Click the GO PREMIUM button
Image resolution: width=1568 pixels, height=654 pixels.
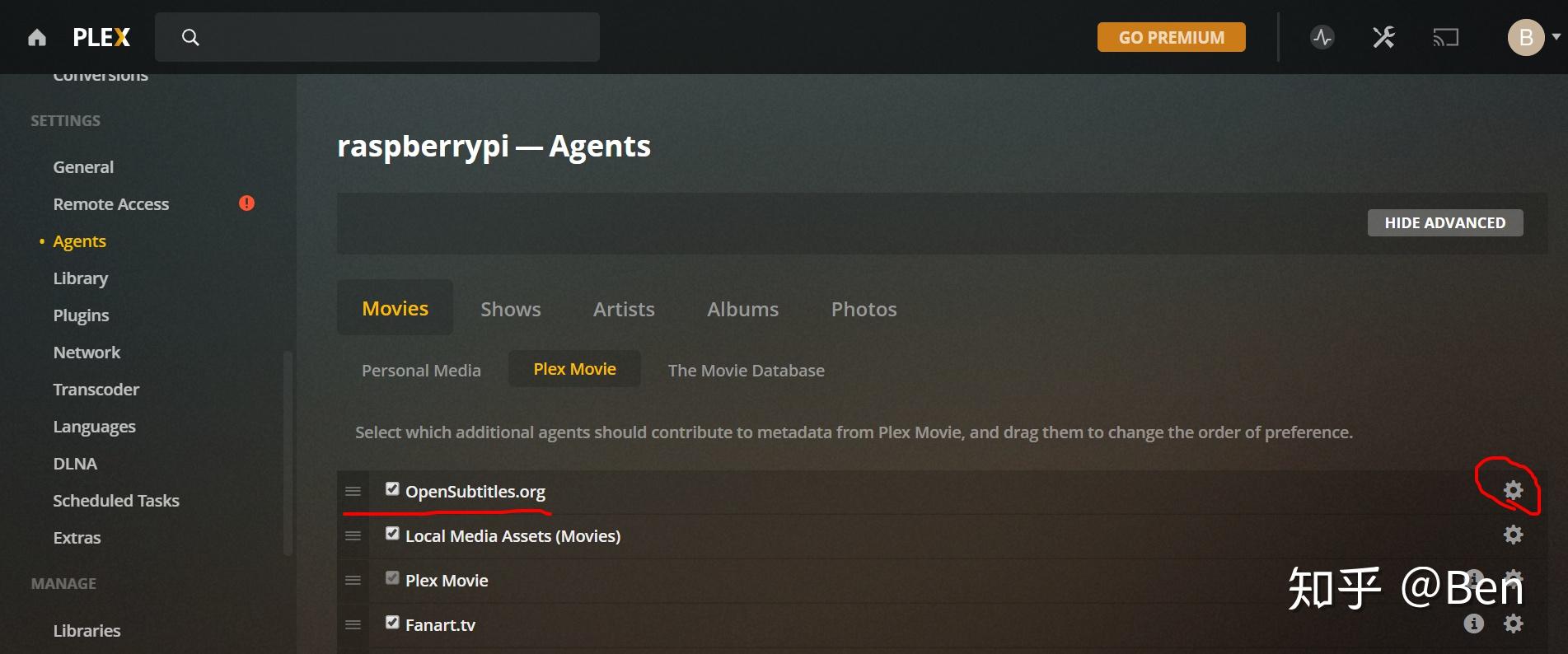pyautogui.click(x=1171, y=38)
